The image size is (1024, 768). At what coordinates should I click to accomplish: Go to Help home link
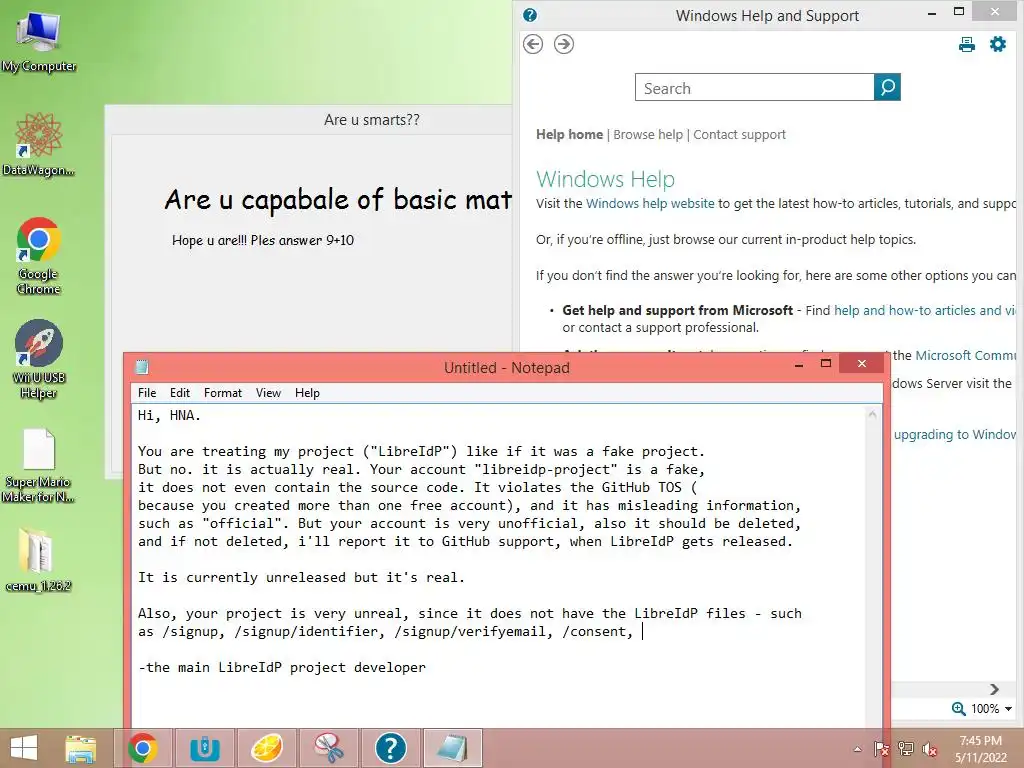point(569,135)
